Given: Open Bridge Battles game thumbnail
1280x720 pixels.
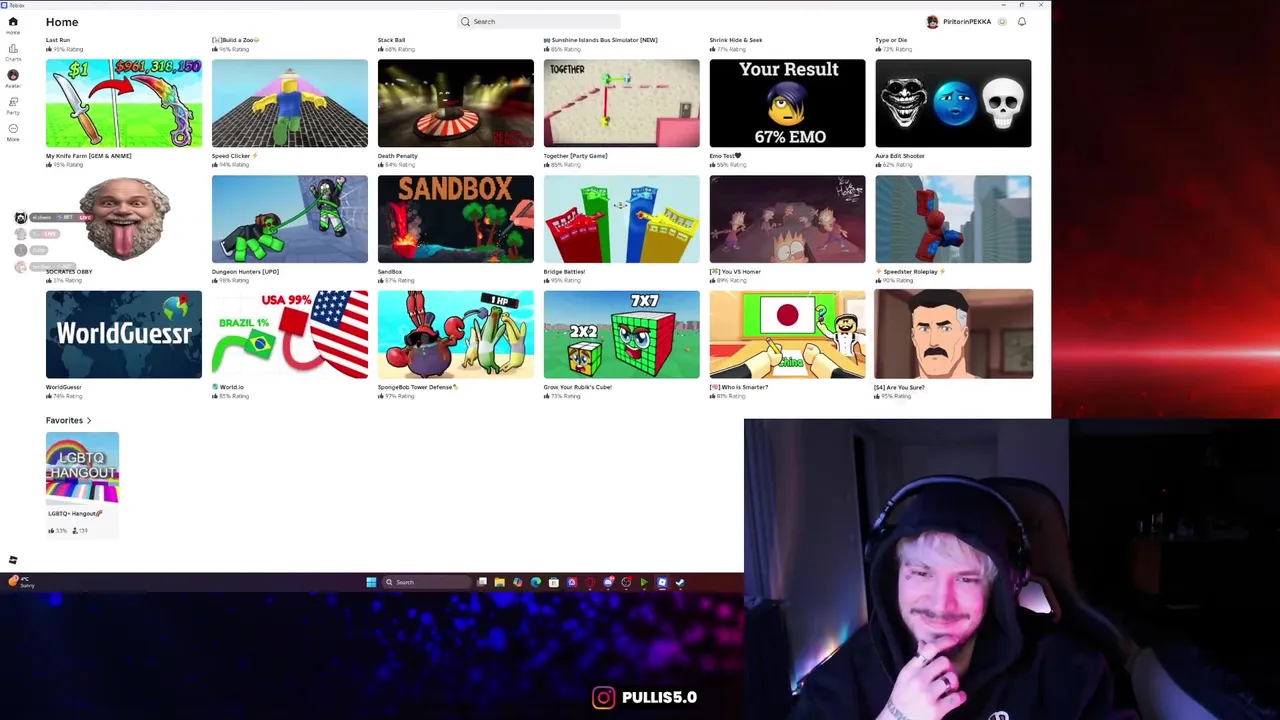Looking at the screenshot, I should pos(622,219).
